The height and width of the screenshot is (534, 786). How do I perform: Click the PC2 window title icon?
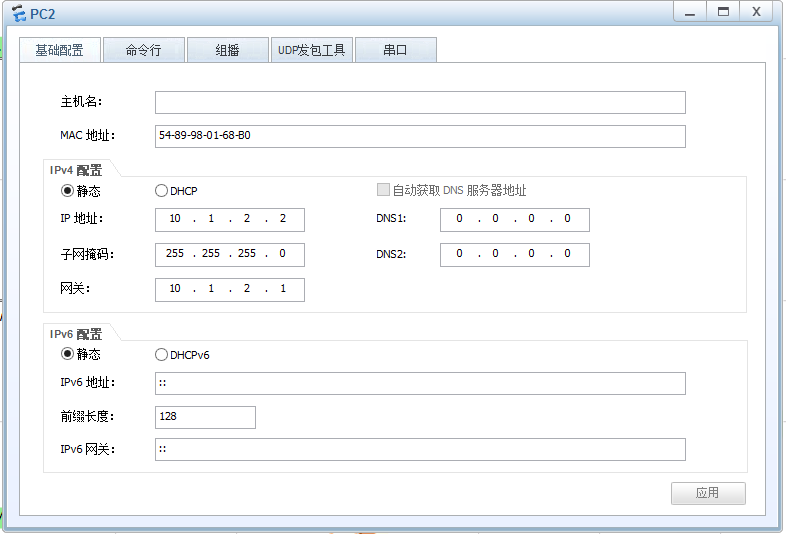(x=19, y=13)
